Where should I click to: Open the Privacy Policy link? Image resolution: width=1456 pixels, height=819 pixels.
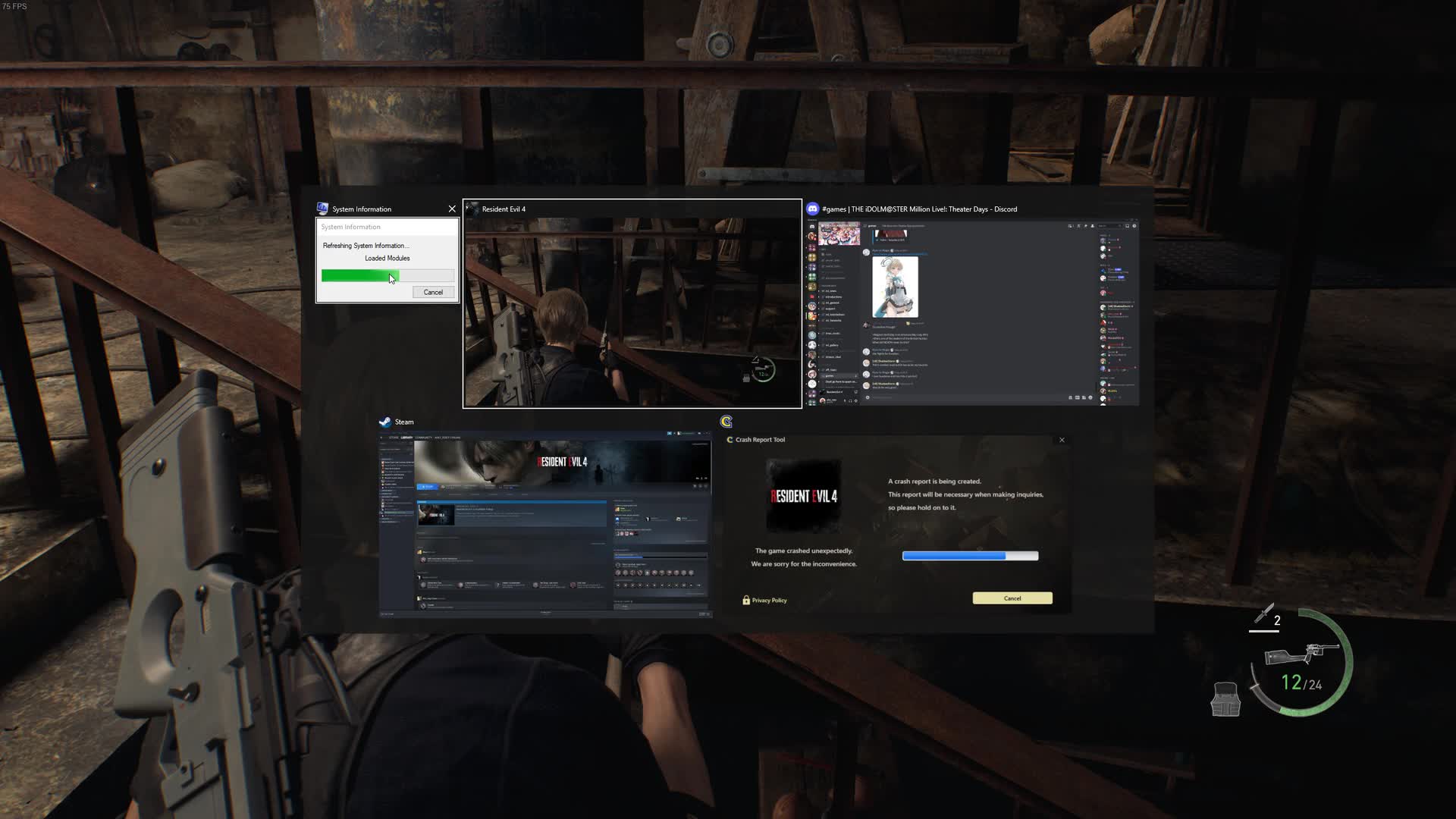[x=769, y=600]
